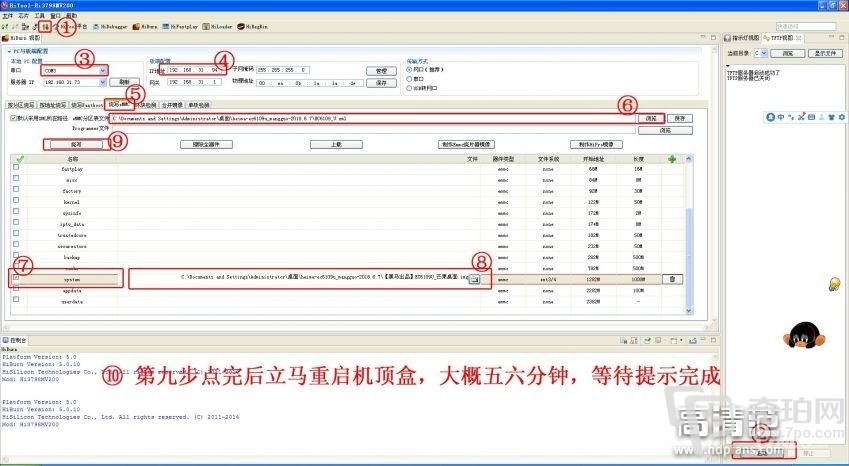The height and width of the screenshot is (466, 849).
Task: Click 刷新 button beside server IP
Action: (x=125, y=82)
